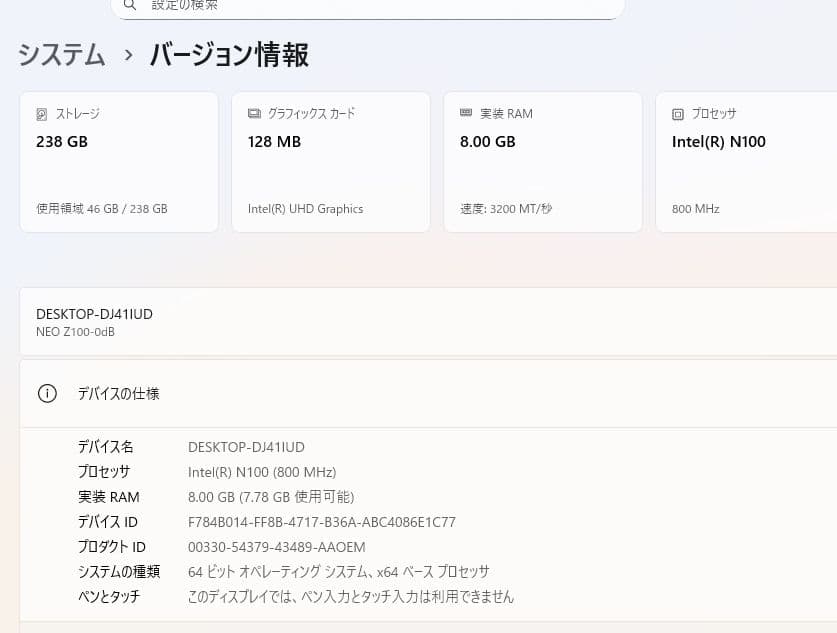The width and height of the screenshot is (837, 633).
Task: Open the Intel(R) UHD Graphics card panel
Action: pyautogui.click(x=330, y=161)
